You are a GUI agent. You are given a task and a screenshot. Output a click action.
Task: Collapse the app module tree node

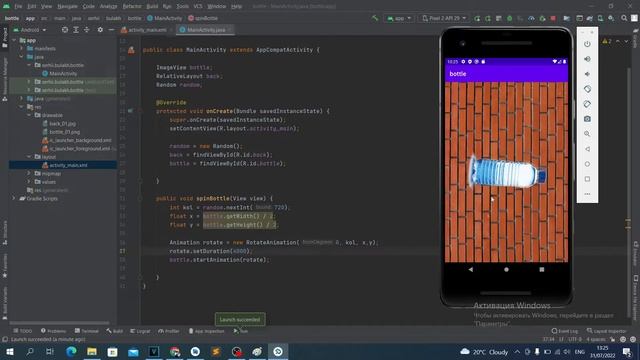[14, 40]
